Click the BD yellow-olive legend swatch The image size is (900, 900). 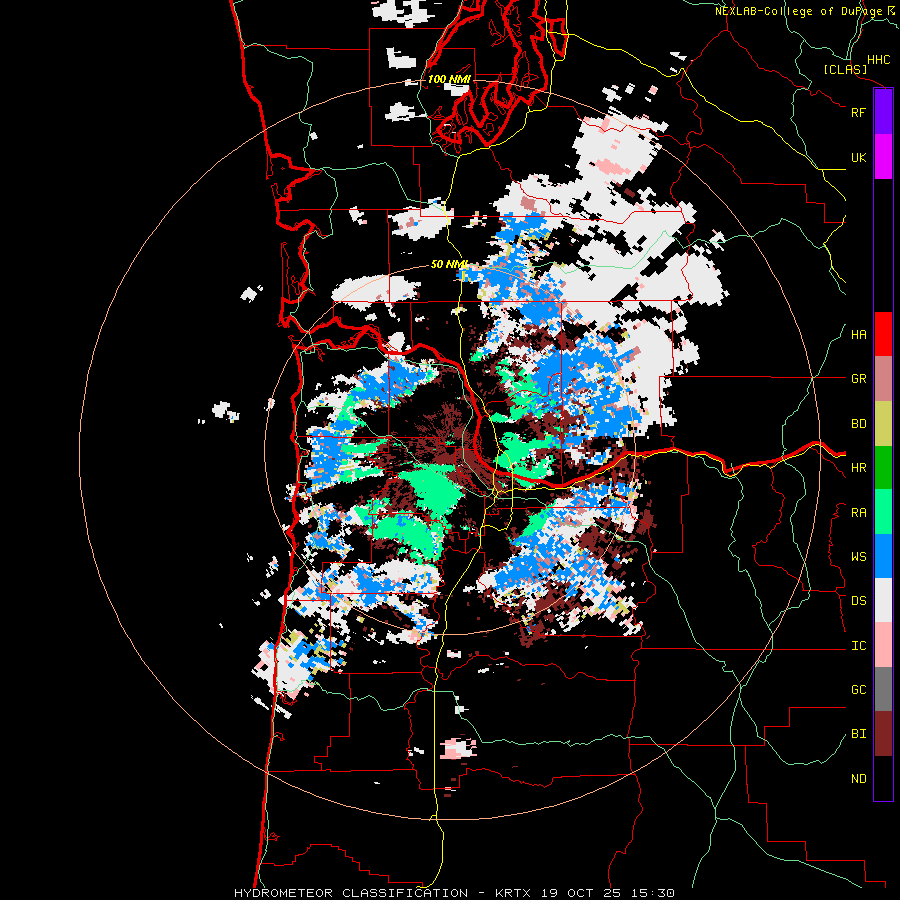883,424
